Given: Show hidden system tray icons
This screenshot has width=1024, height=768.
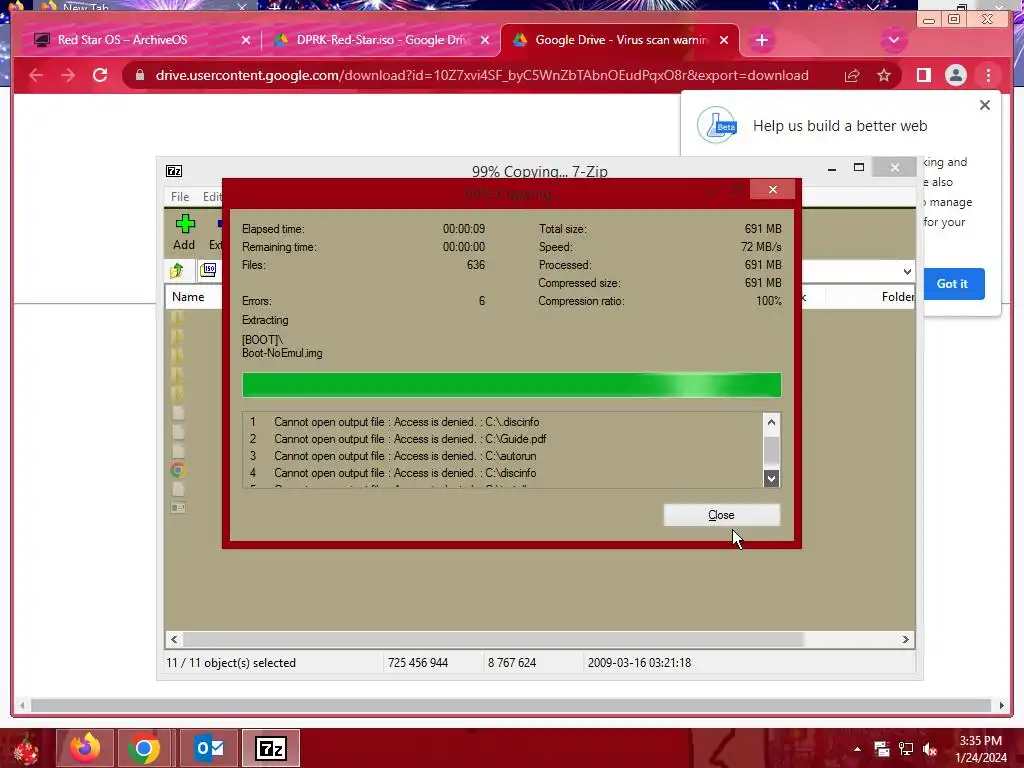Looking at the screenshot, I should click(x=857, y=749).
